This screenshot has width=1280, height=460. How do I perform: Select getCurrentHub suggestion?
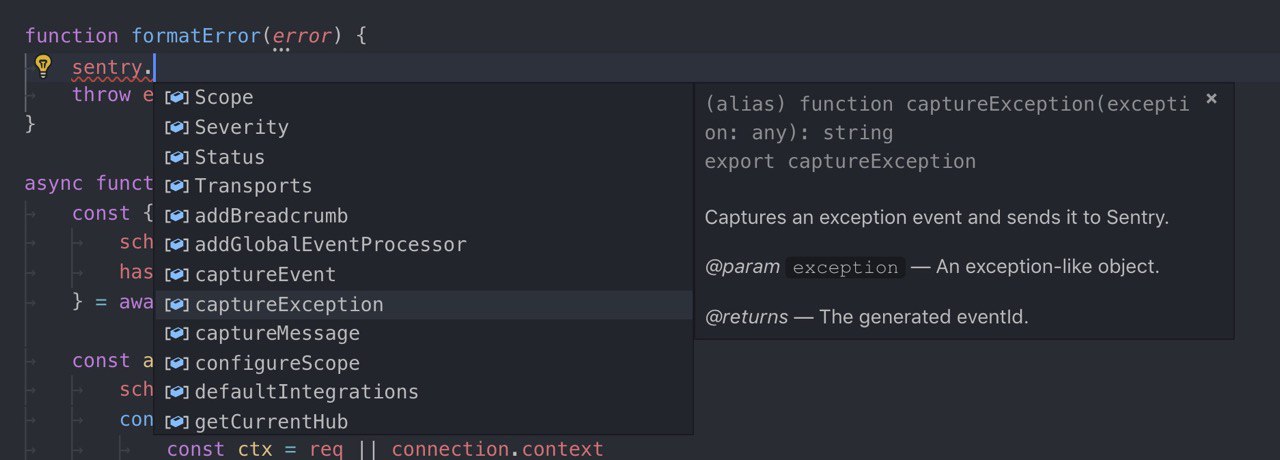coord(423,422)
